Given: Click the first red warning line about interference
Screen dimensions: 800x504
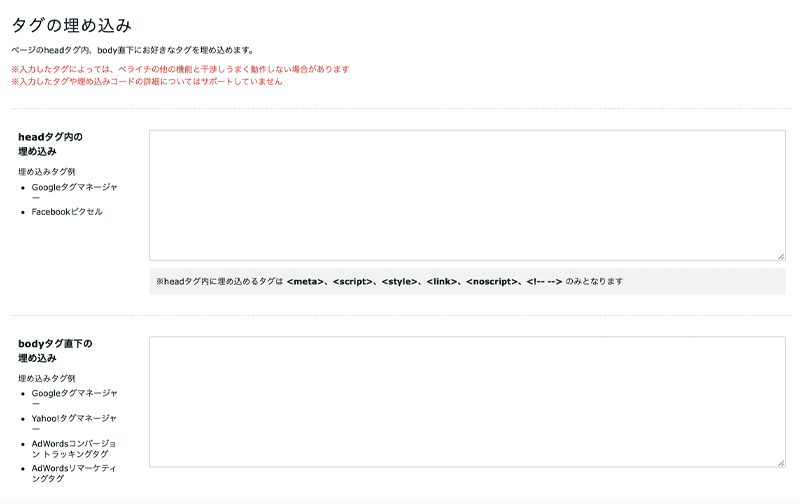Looking at the screenshot, I should pyautogui.click(x=180, y=69).
